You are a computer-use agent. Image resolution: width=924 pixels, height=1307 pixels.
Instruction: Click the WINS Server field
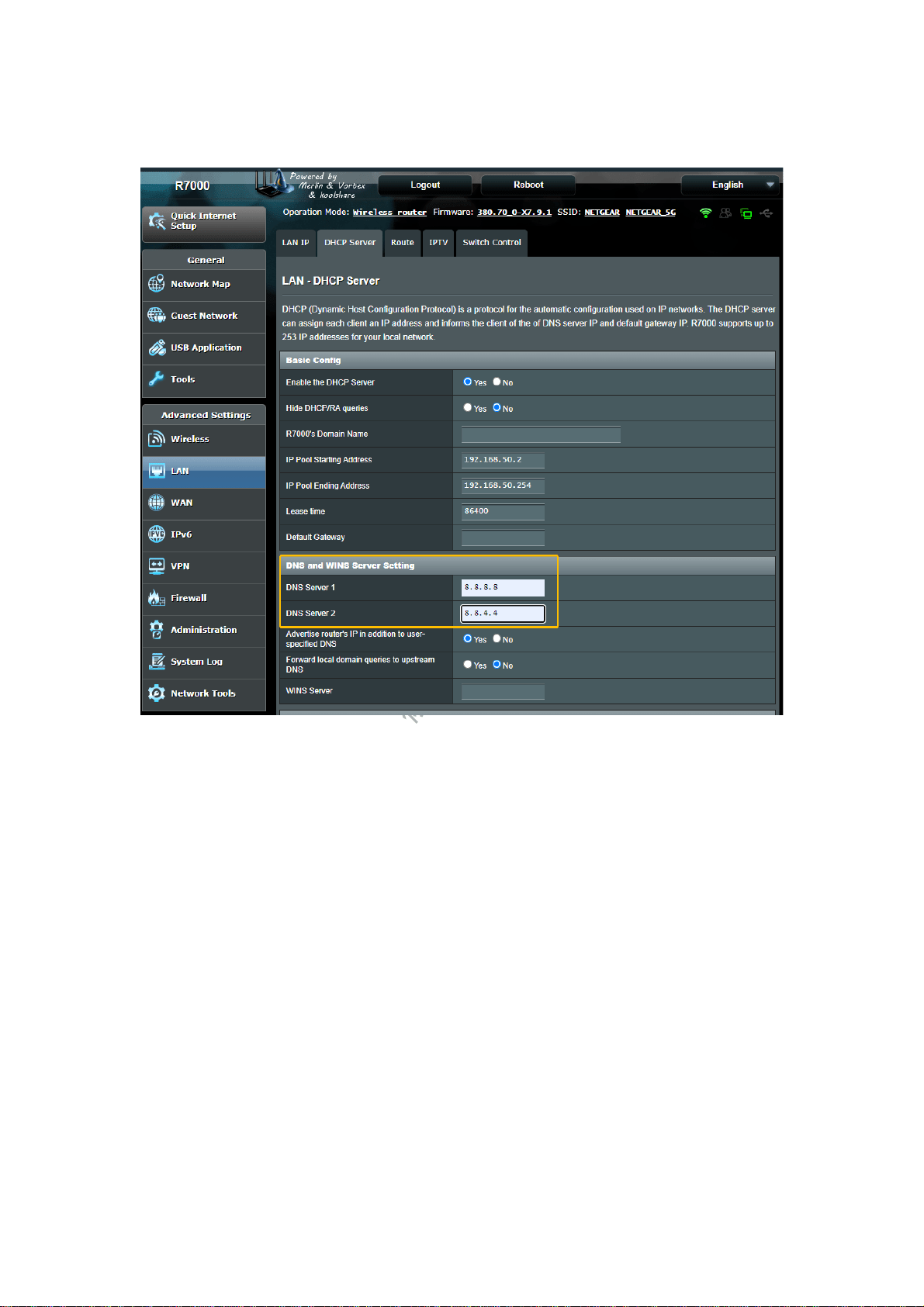[x=503, y=691]
